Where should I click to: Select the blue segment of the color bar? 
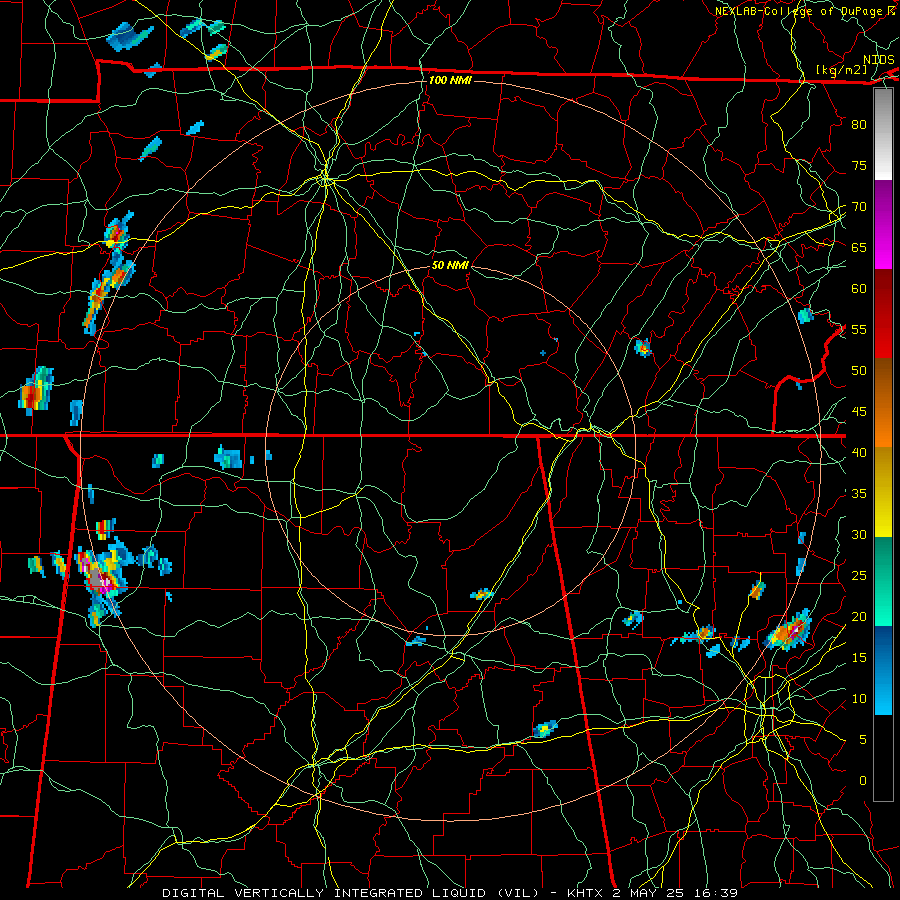coord(883,670)
